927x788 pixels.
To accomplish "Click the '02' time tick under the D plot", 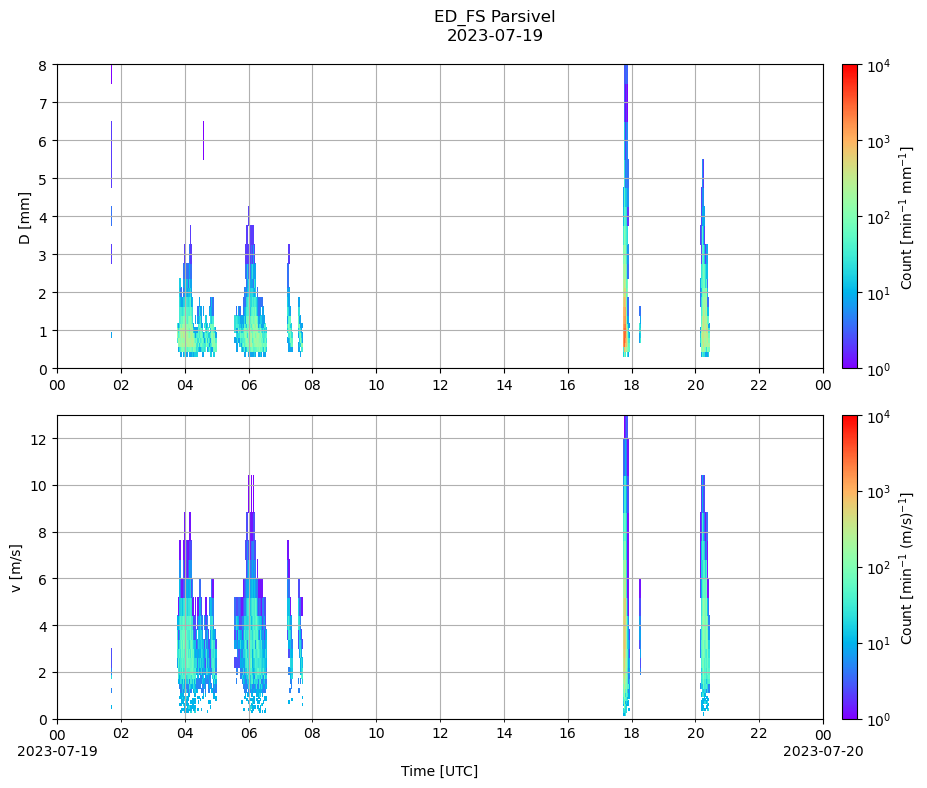I will click(x=121, y=385).
